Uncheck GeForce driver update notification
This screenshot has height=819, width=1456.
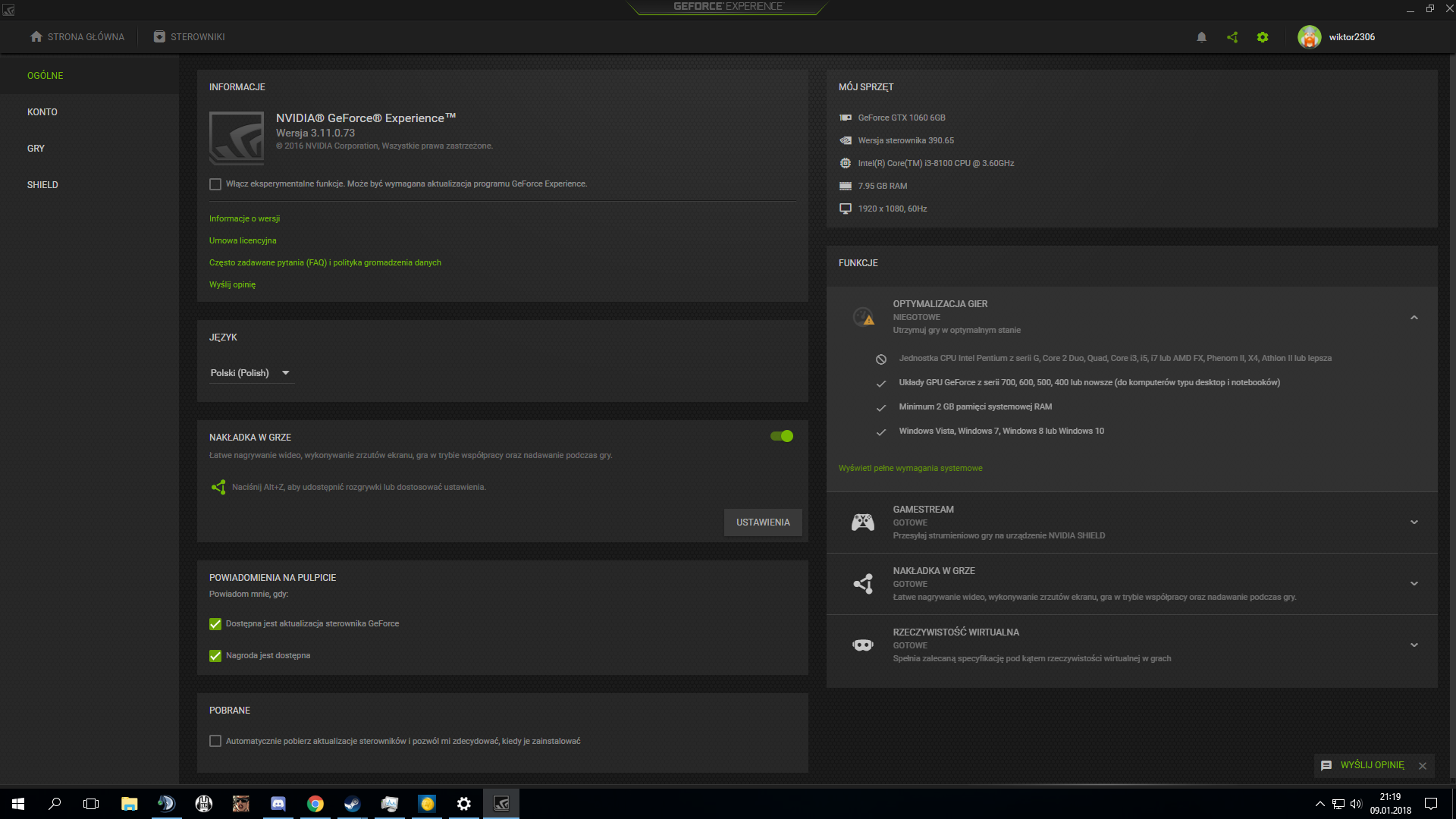click(215, 624)
